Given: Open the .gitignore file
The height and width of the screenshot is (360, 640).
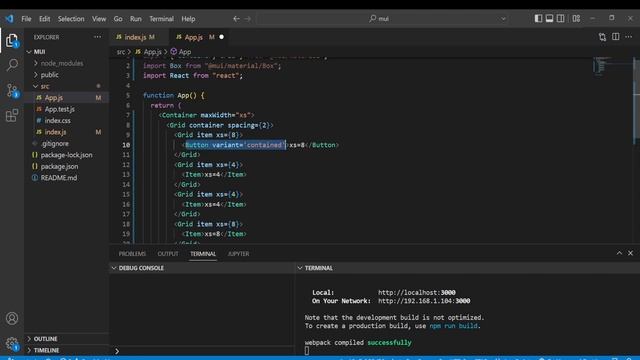Looking at the screenshot, I should point(55,143).
